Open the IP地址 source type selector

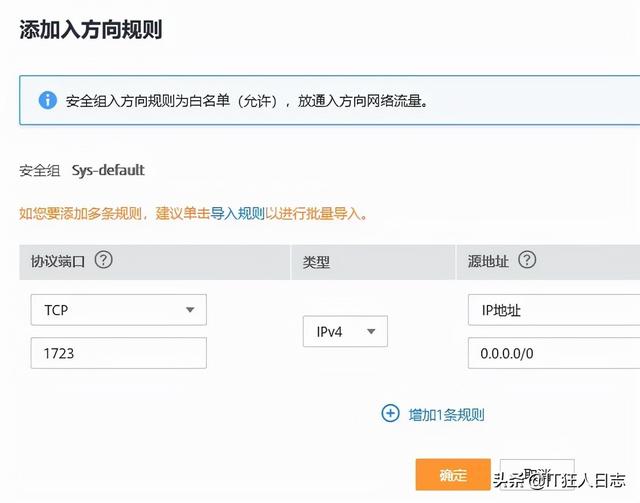(553, 310)
